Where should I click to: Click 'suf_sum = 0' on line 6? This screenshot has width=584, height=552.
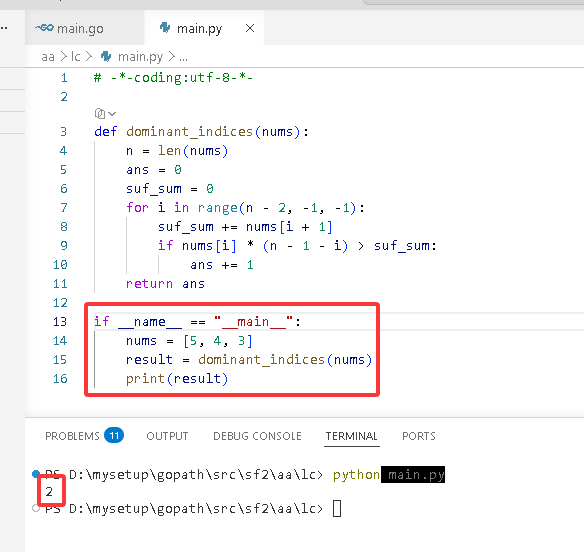click(170, 188)
